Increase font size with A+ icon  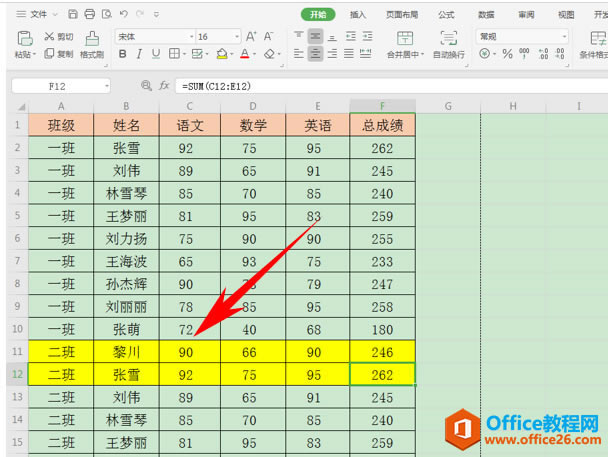[x=251, y=36]
